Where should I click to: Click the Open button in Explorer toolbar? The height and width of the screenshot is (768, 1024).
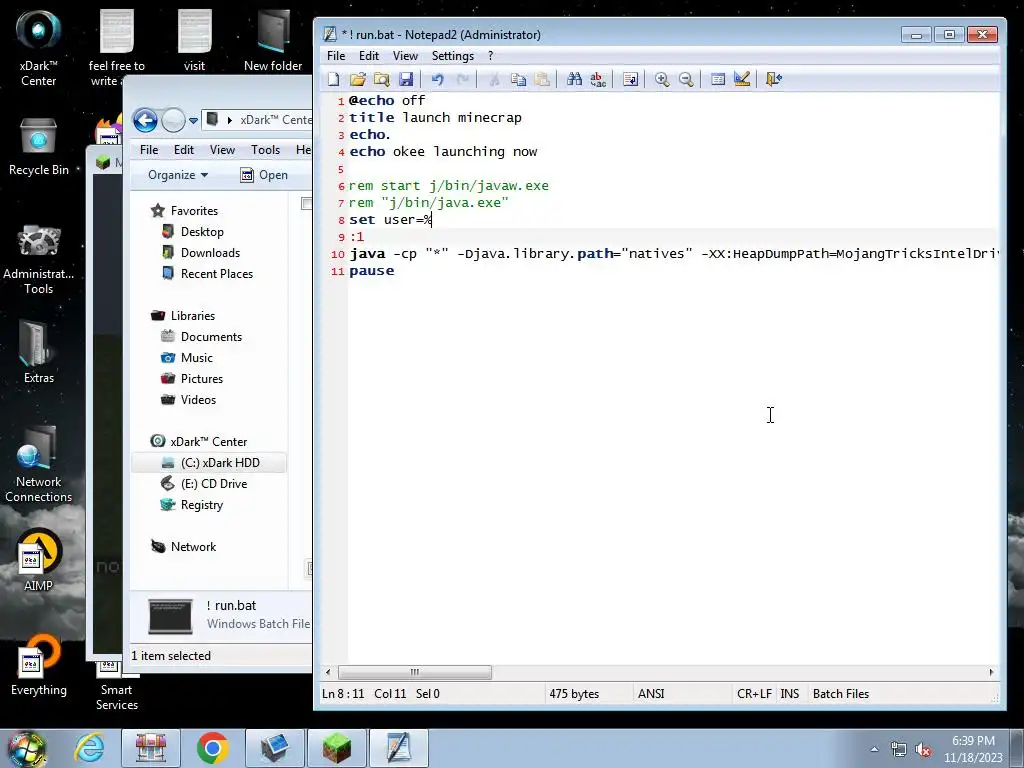264,175
